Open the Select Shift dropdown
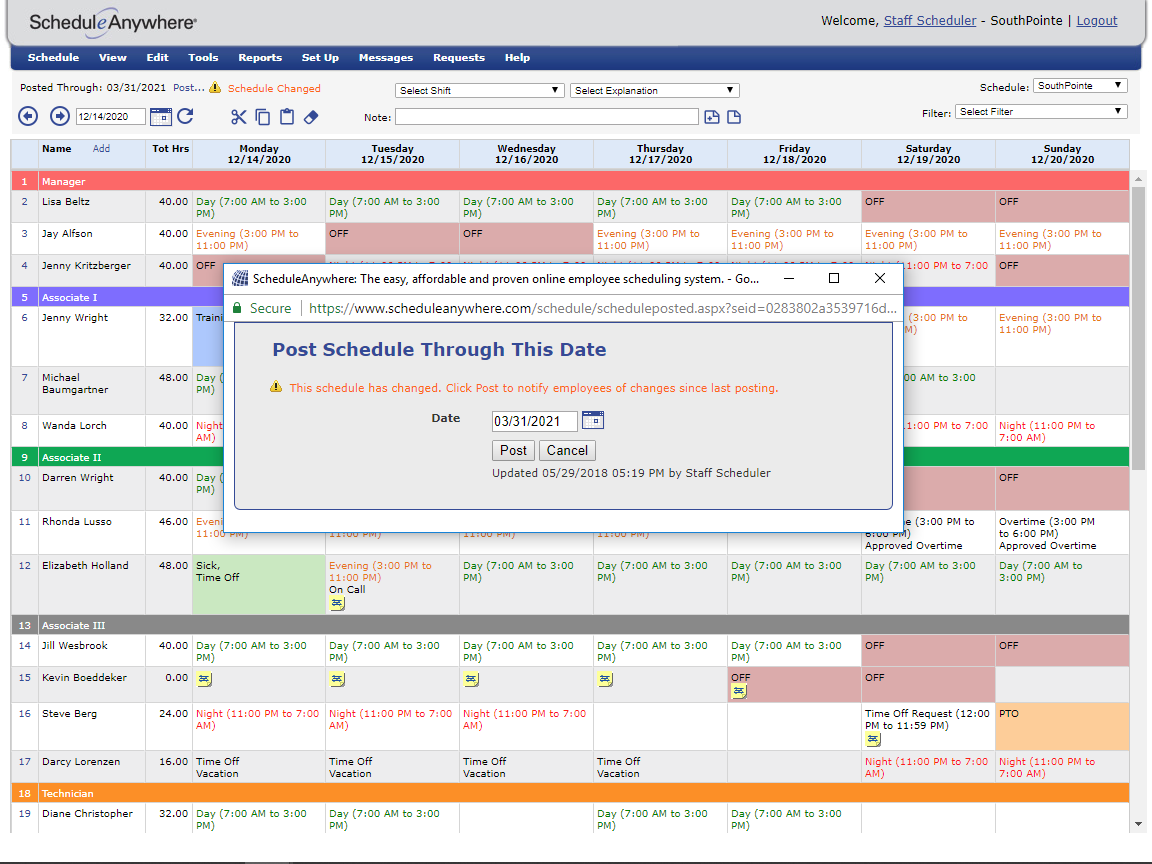Screen dimensions: 1152x864 coord(479,90)
